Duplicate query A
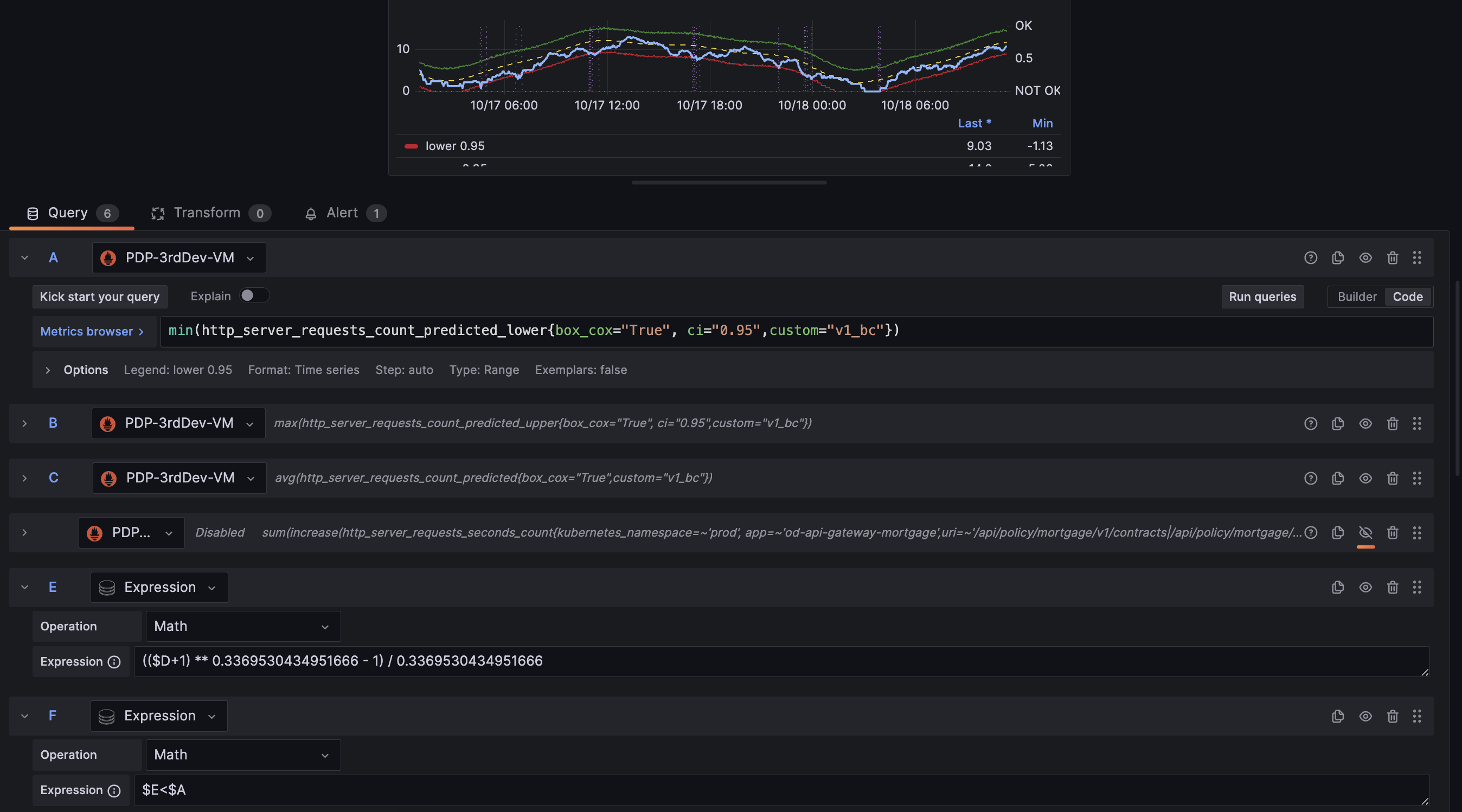This screenshot has height=812, width=1462. coord(1338,257)
